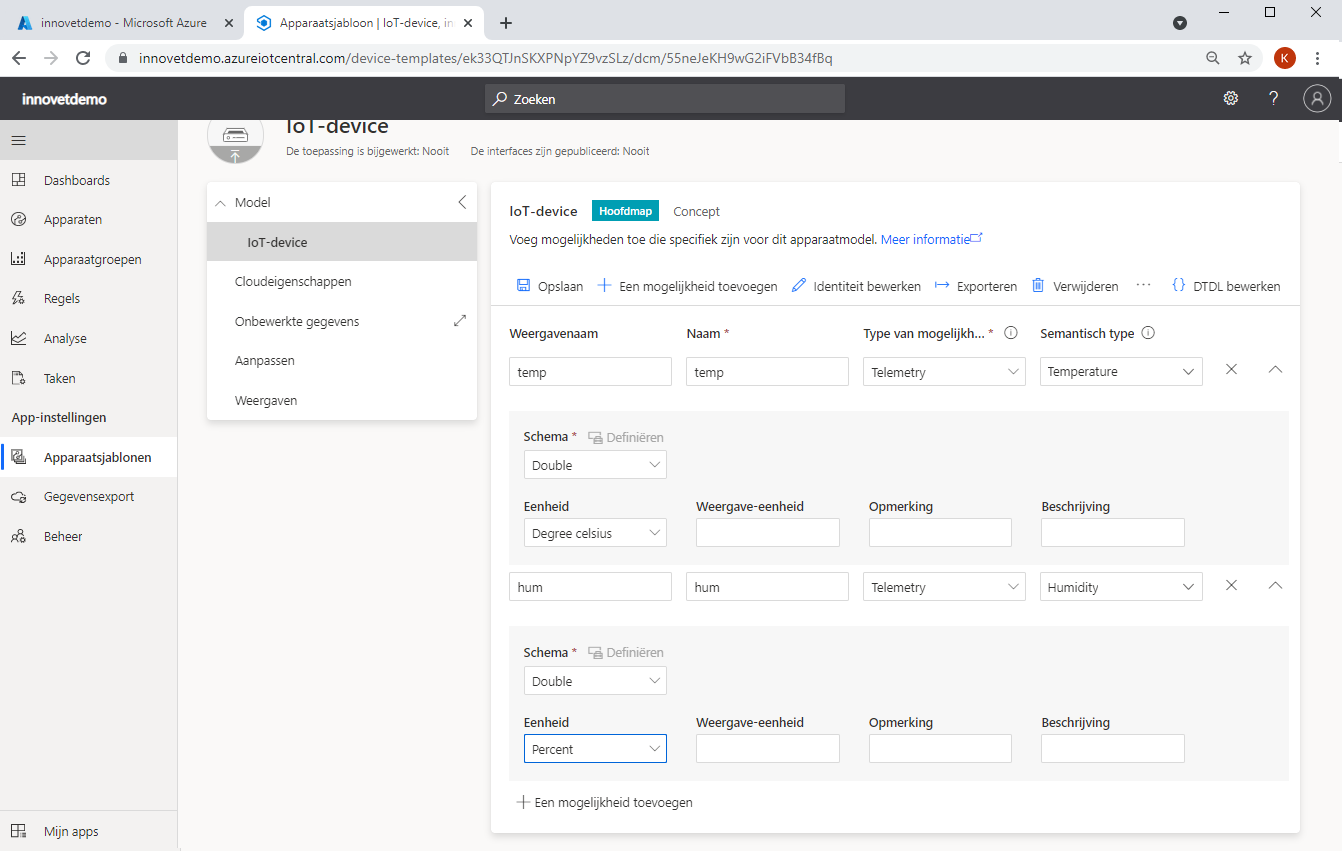Click the Apparaatgroepen sidebar icon
The height and width of the screenshot is (851, 1342).
pyautogui.click(x=18, y=259)
